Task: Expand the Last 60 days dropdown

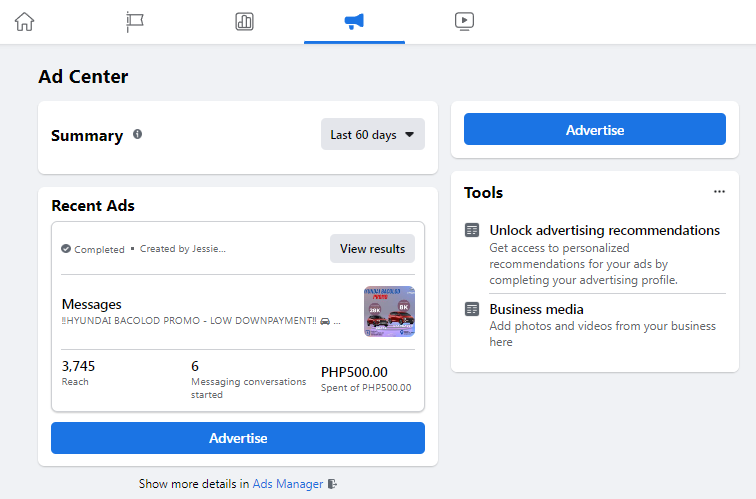Action: coord(372,135)
